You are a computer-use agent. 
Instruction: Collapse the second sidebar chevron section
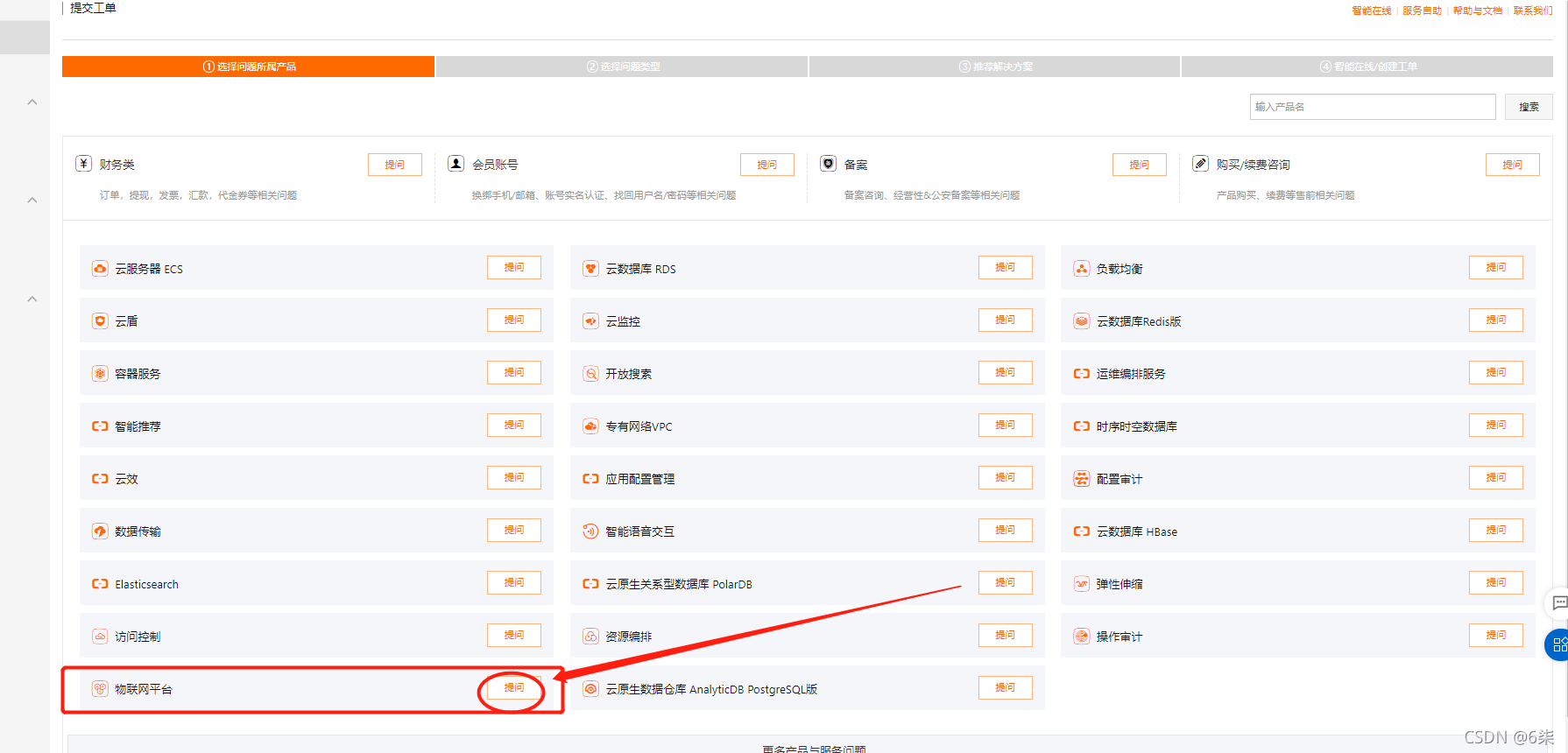[32, 201]
